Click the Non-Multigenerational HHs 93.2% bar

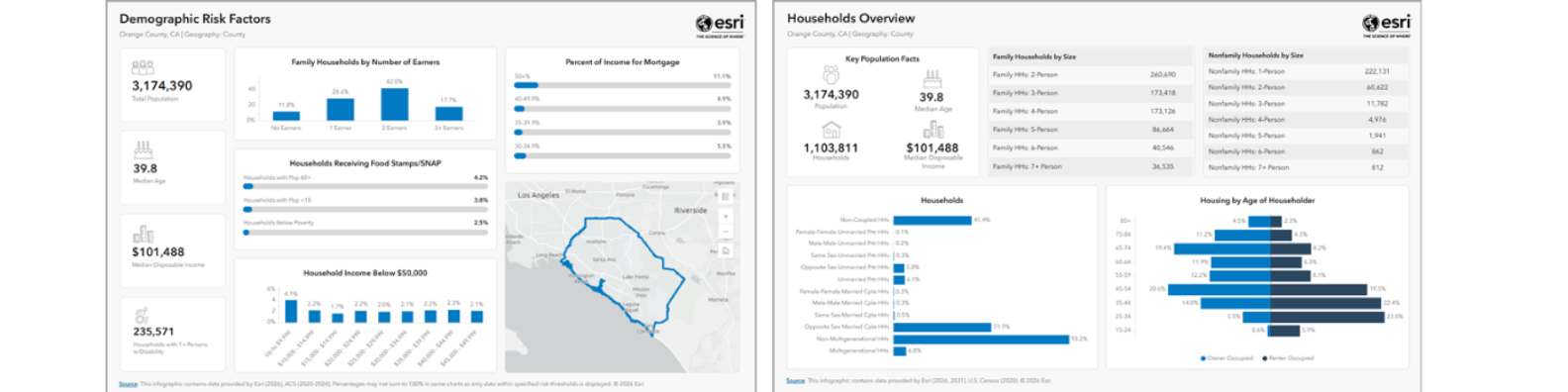point(982,339)
